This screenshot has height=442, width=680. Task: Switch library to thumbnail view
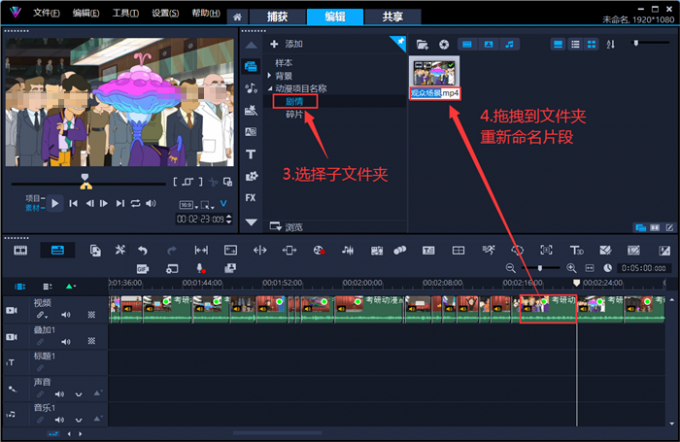tap(592, 44)
